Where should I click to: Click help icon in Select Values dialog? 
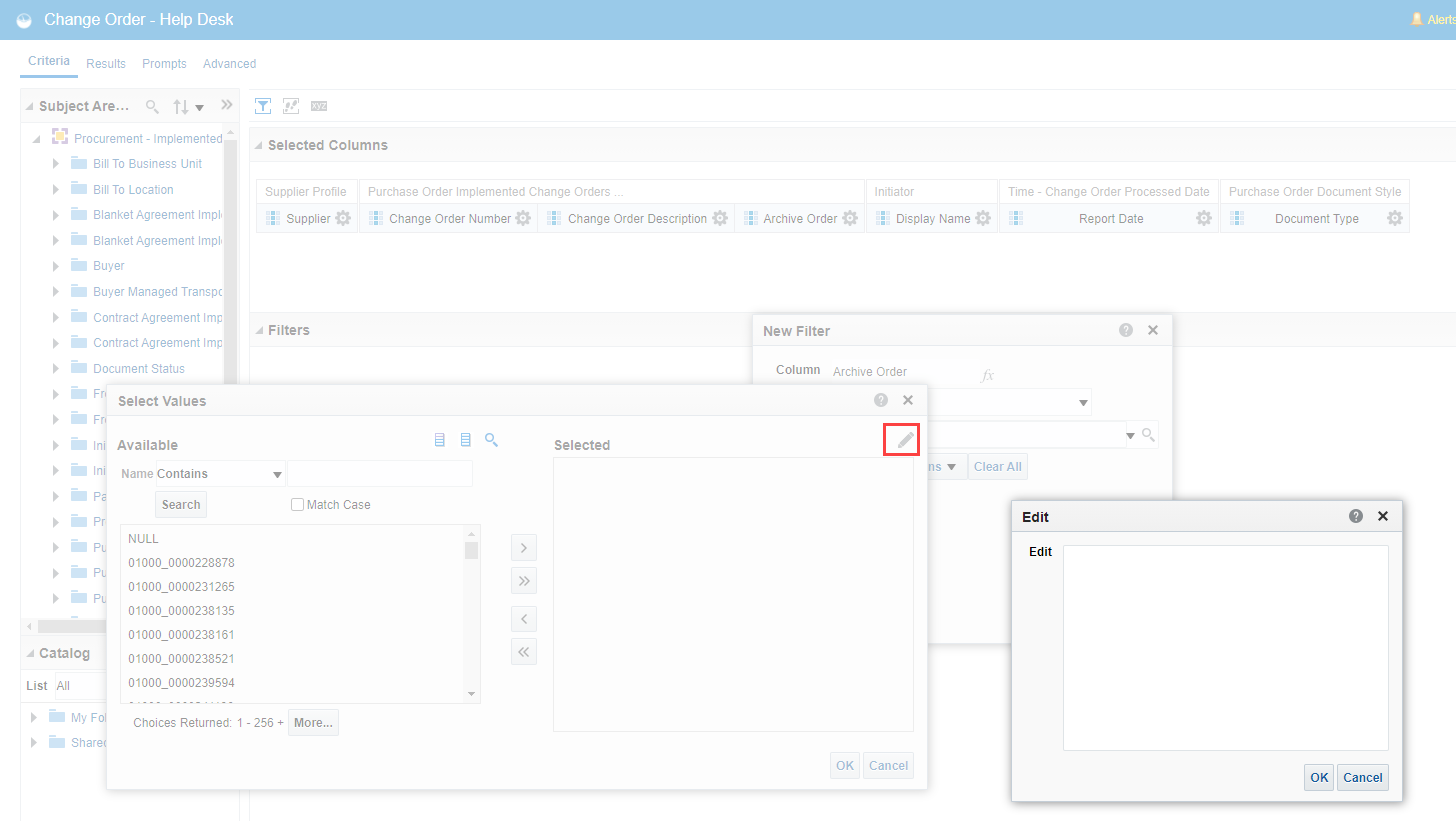(881, 400)
